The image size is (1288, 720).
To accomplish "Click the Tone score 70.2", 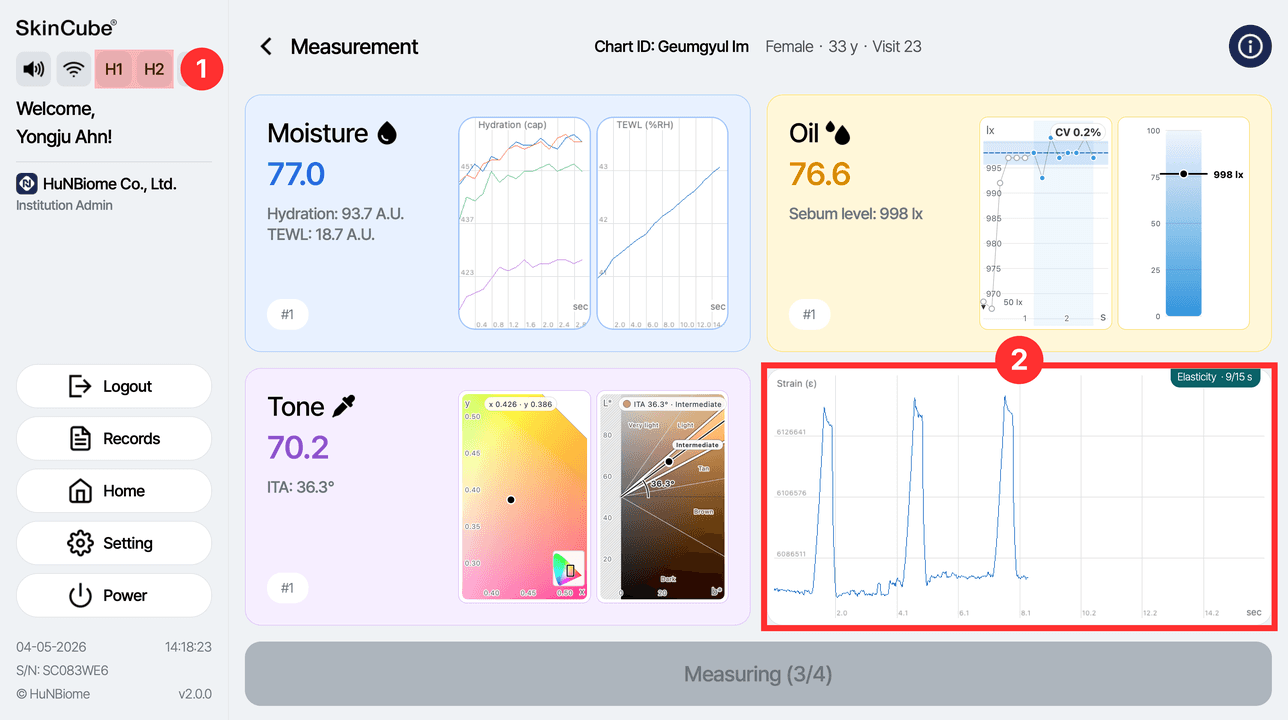I will coord(298,447).
